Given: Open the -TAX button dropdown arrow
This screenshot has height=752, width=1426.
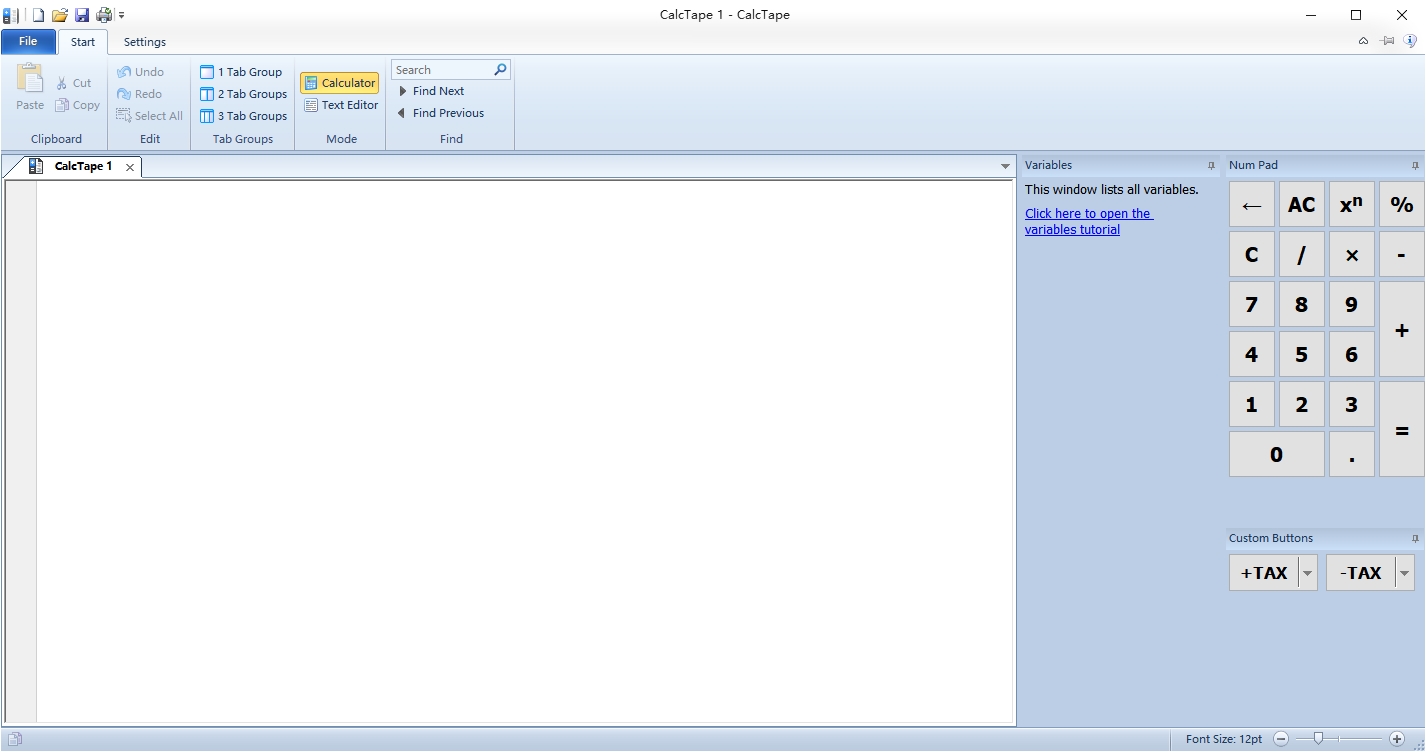Looking at the screenshot, I should [1405, 573].
